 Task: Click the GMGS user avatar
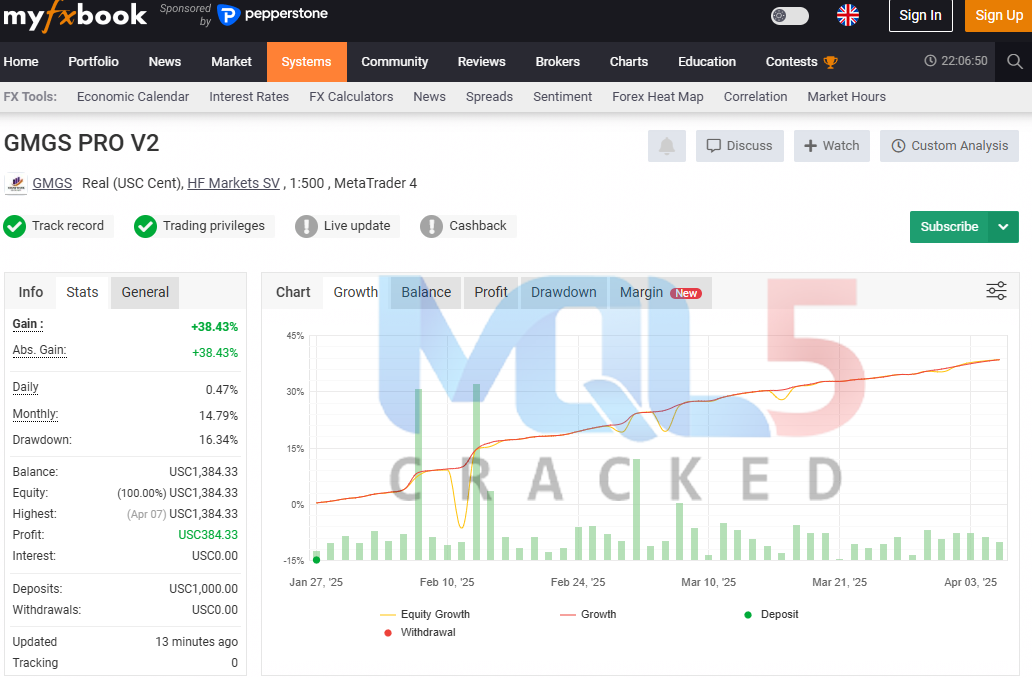[x=16, y=184]
